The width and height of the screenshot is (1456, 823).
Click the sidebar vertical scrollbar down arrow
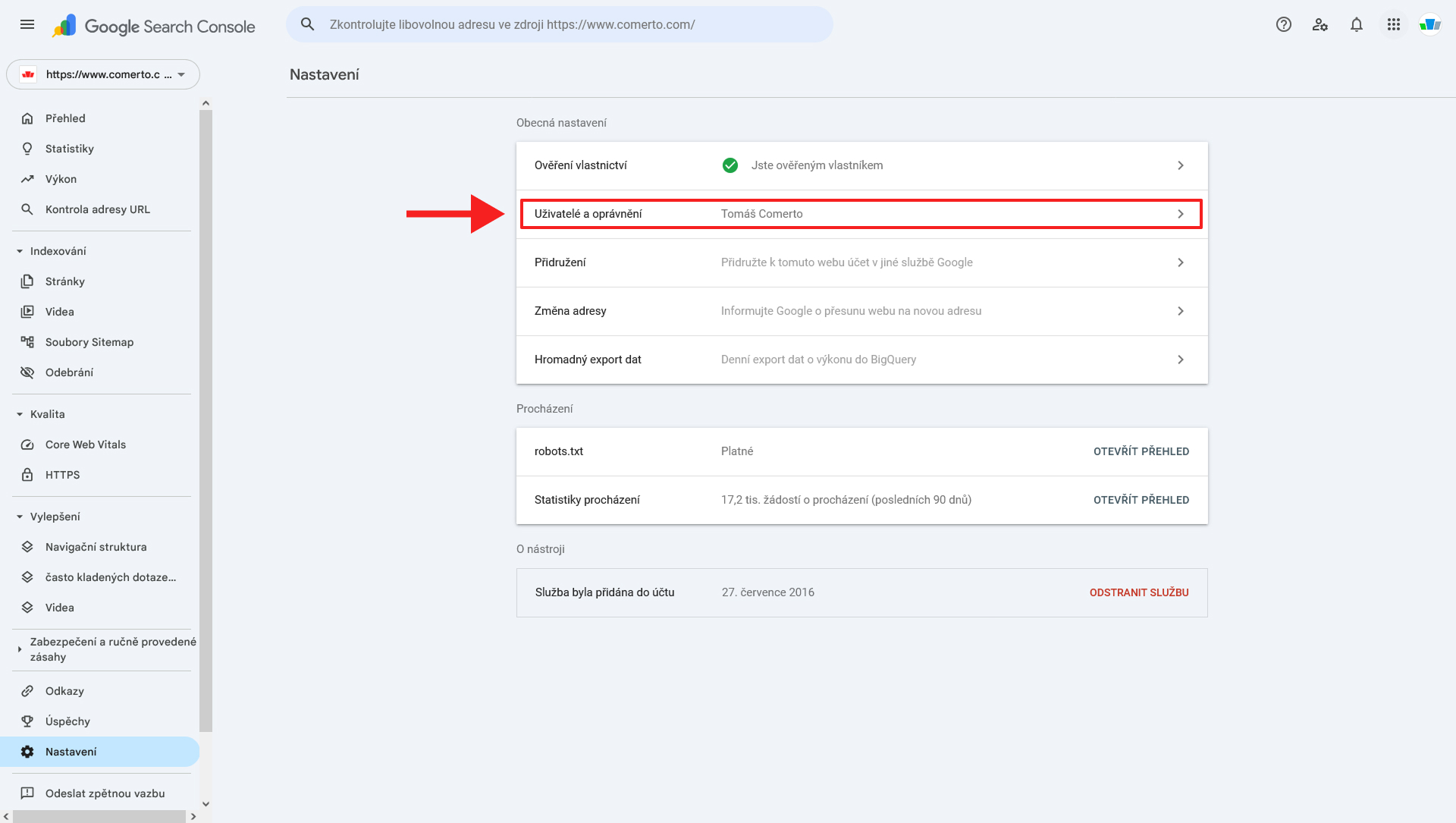[x=206, y=803]
